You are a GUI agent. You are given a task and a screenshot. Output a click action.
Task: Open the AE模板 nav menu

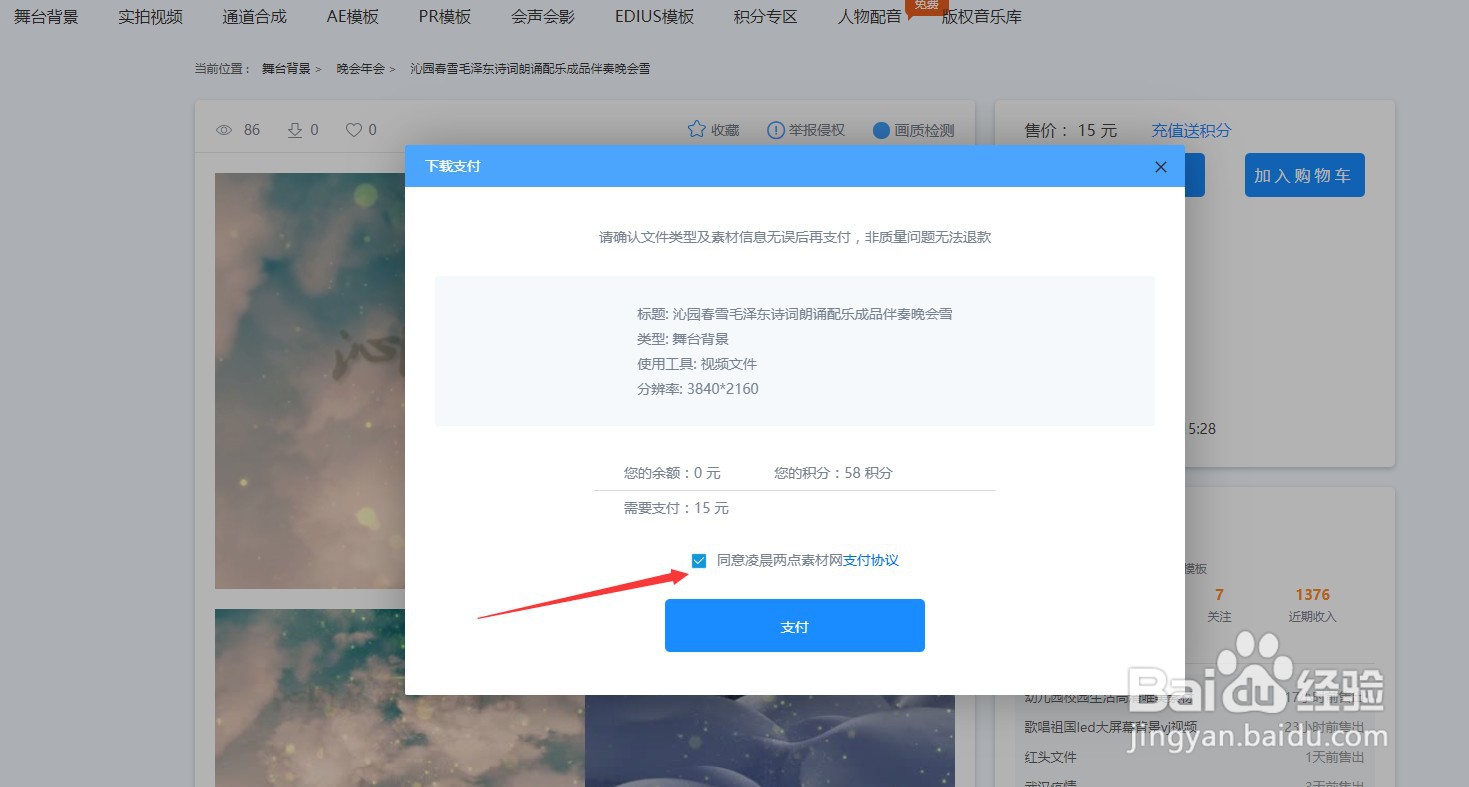(352, 17)
